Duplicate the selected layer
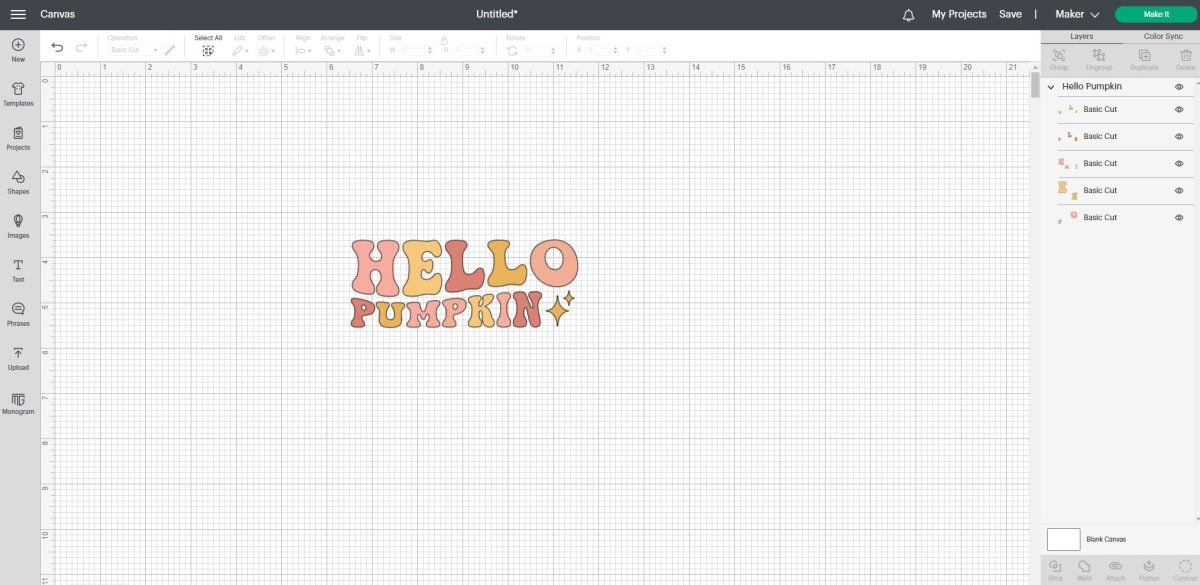1200x585 pixels. click(x=1144, y=59)
